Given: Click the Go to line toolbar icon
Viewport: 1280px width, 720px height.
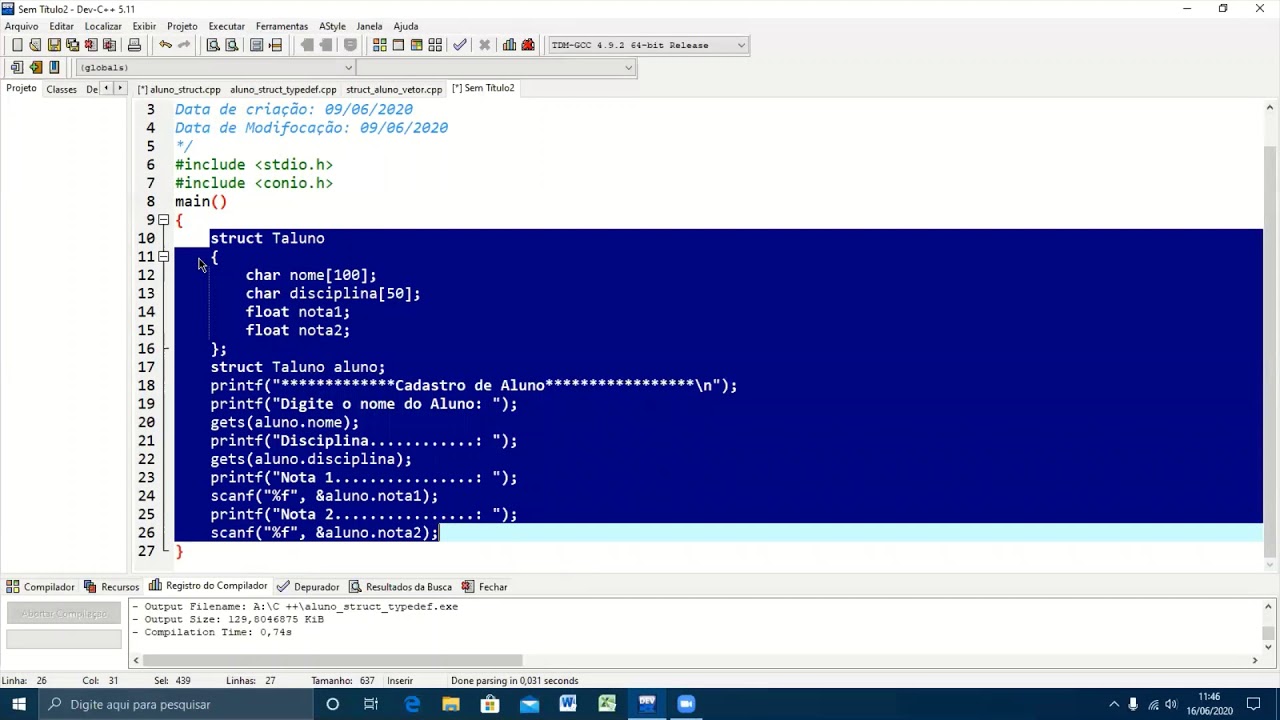Looking at the screenshot, I should point(276,45).
